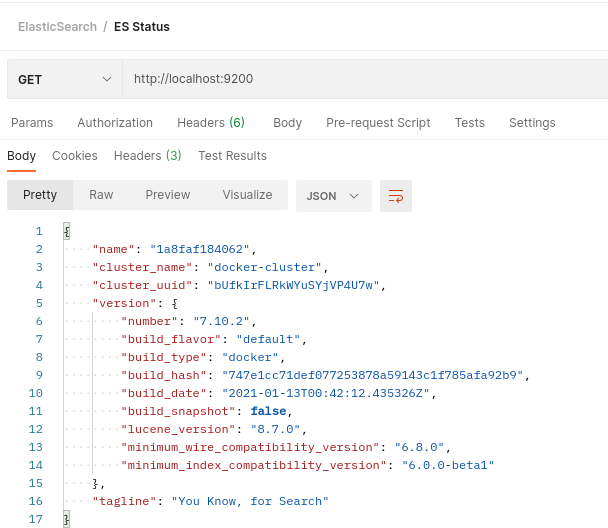Screen dimensions: 608x528
Task: Show the response Cookies tab
Action: (x=75, y=155)
